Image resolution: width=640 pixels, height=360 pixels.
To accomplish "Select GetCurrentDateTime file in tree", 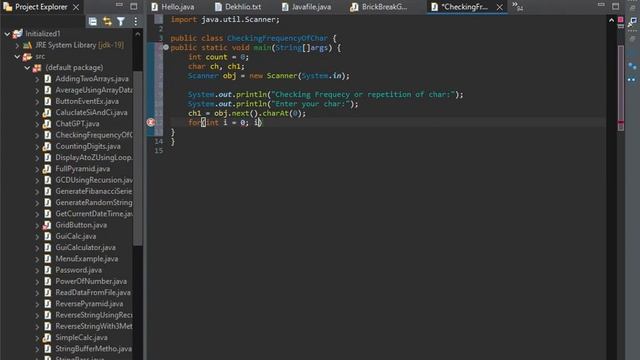I will coord(94,214).
